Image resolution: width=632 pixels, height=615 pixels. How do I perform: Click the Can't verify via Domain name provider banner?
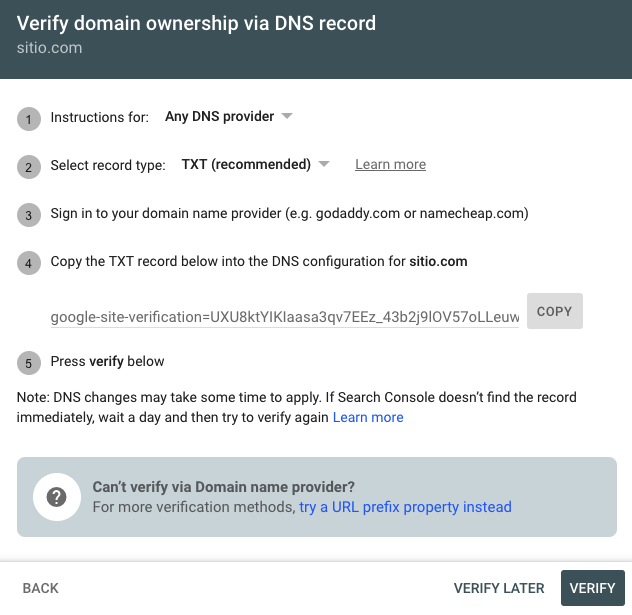pos(317,497)
